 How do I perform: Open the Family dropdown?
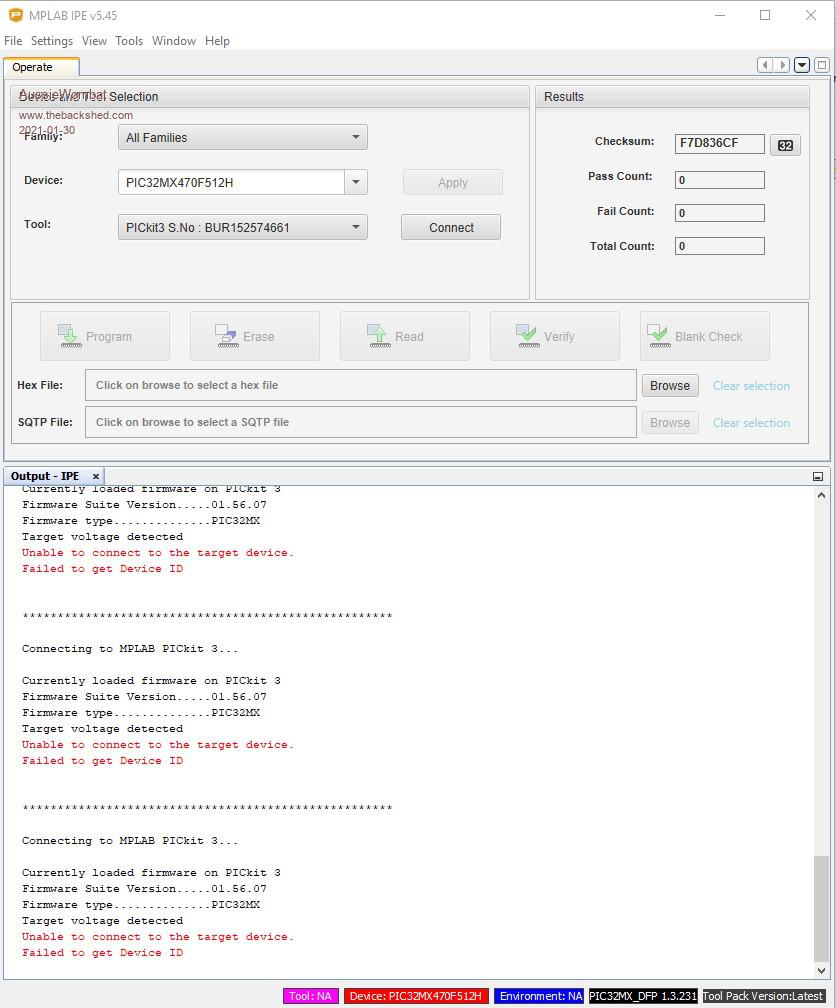[242, 138]
